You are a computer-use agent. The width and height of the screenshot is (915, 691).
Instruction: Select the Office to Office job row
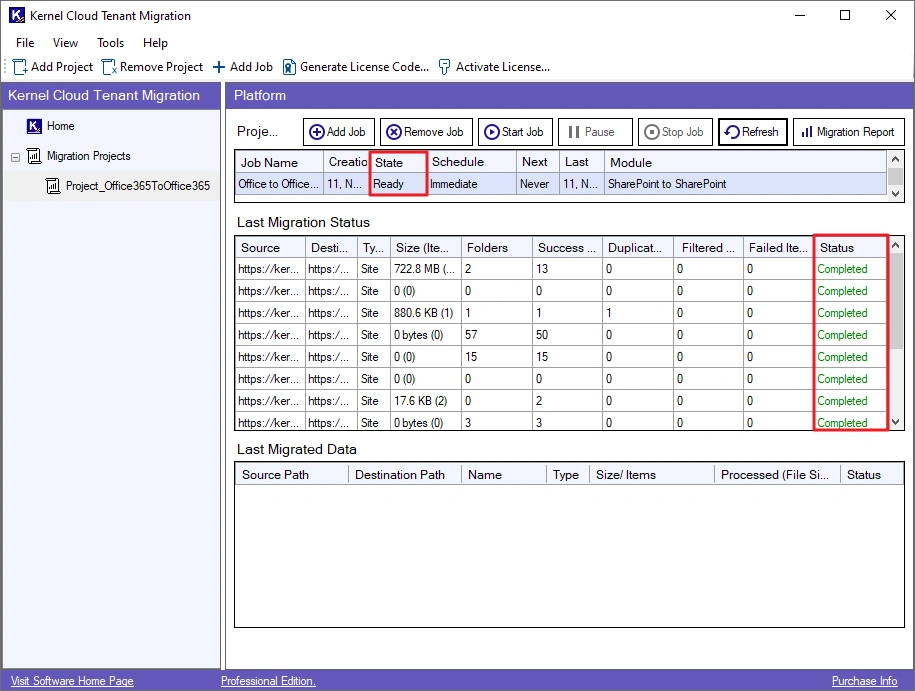coord(280,184)
